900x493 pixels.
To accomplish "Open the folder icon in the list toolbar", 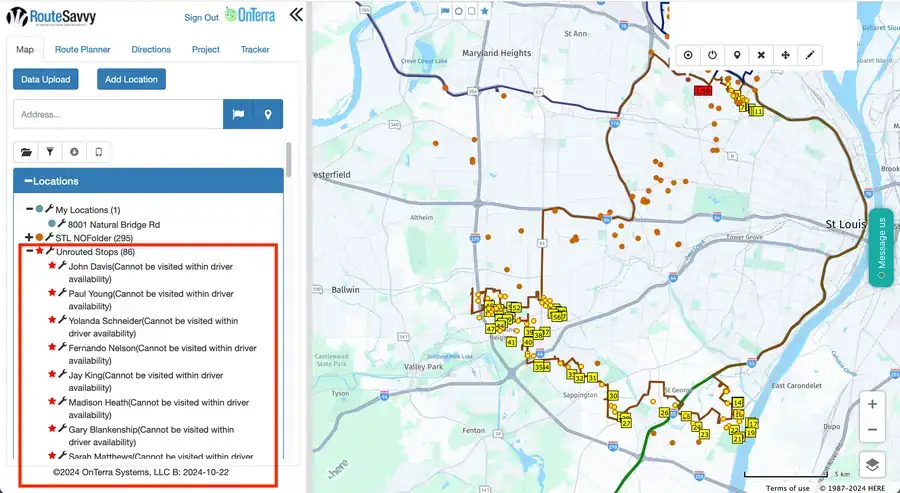I will point(26,152).
